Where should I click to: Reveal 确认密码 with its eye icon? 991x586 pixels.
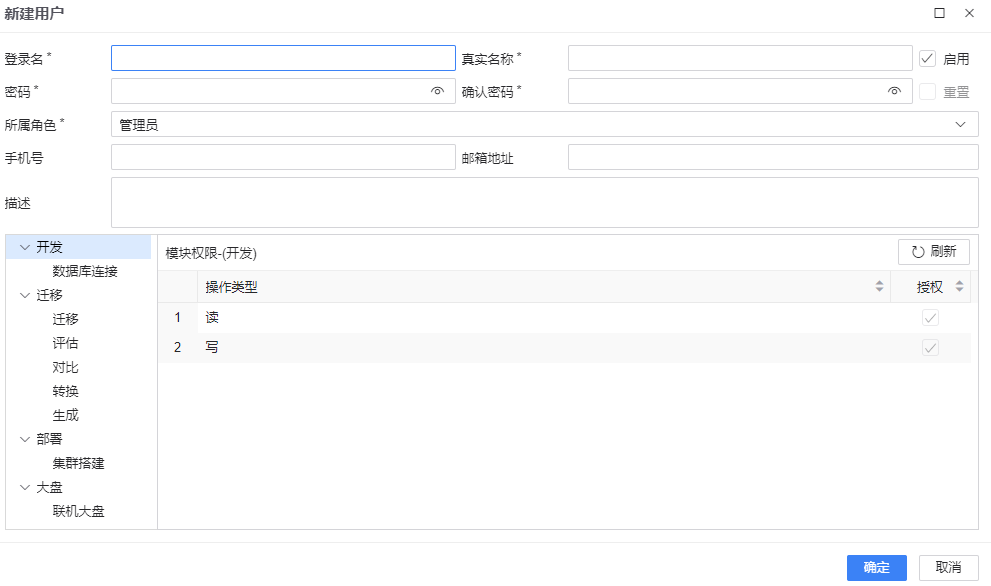[894, 91]
